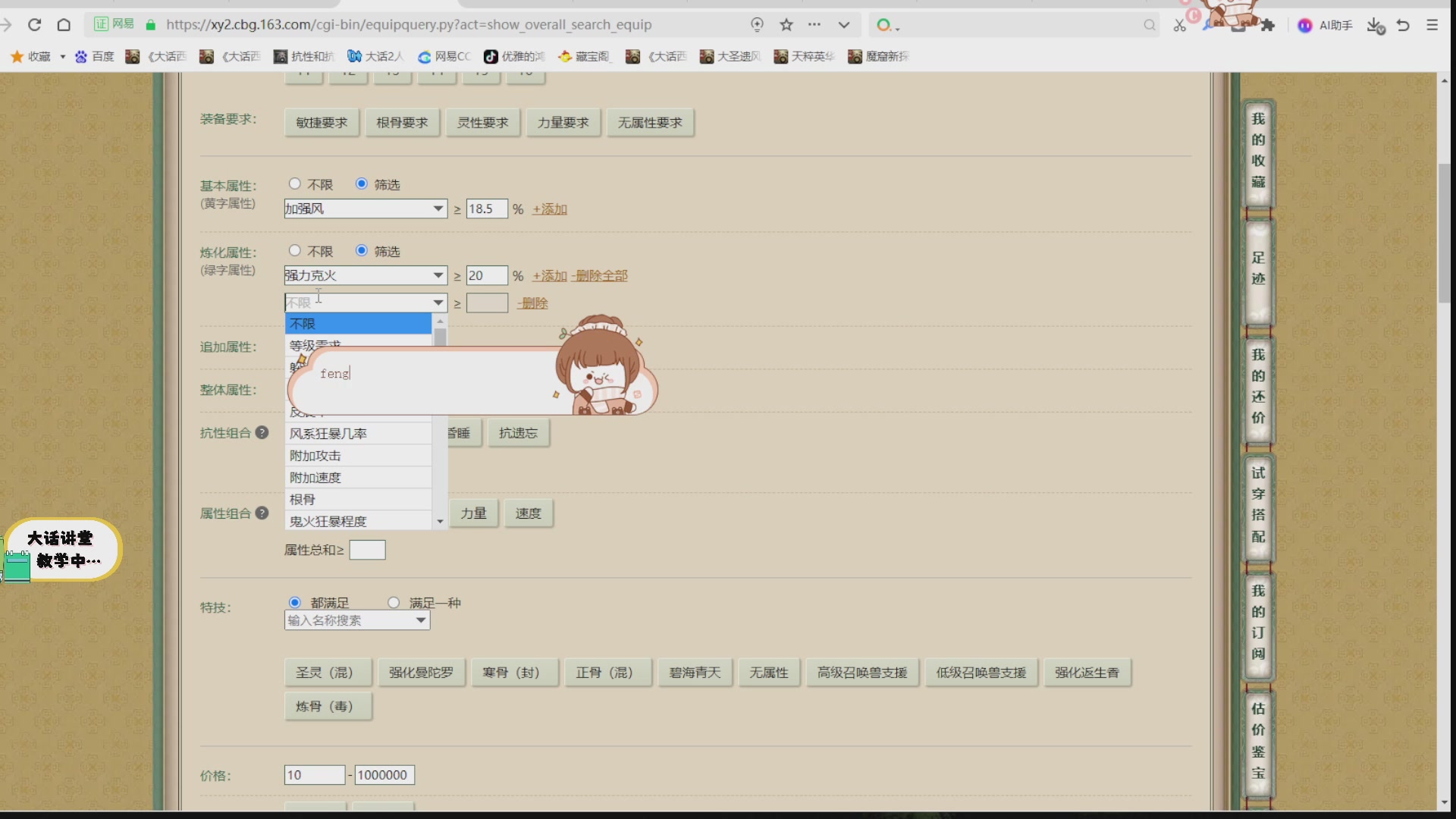Open the AI助手 assistant
The width and height of the screenshot is (1456, 819).
point(1325,26)
